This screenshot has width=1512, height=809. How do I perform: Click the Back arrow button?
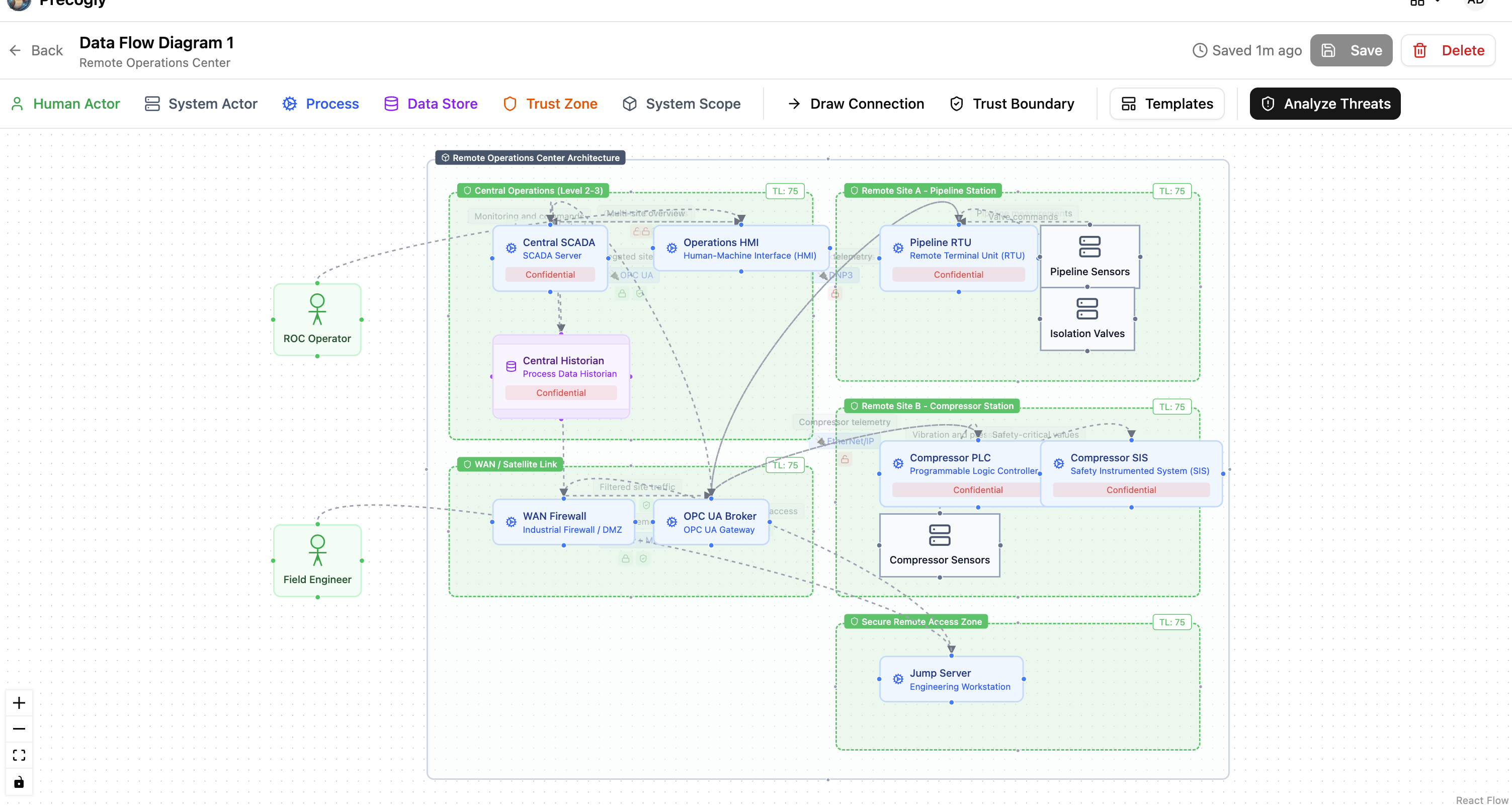(x=36, y=50)
